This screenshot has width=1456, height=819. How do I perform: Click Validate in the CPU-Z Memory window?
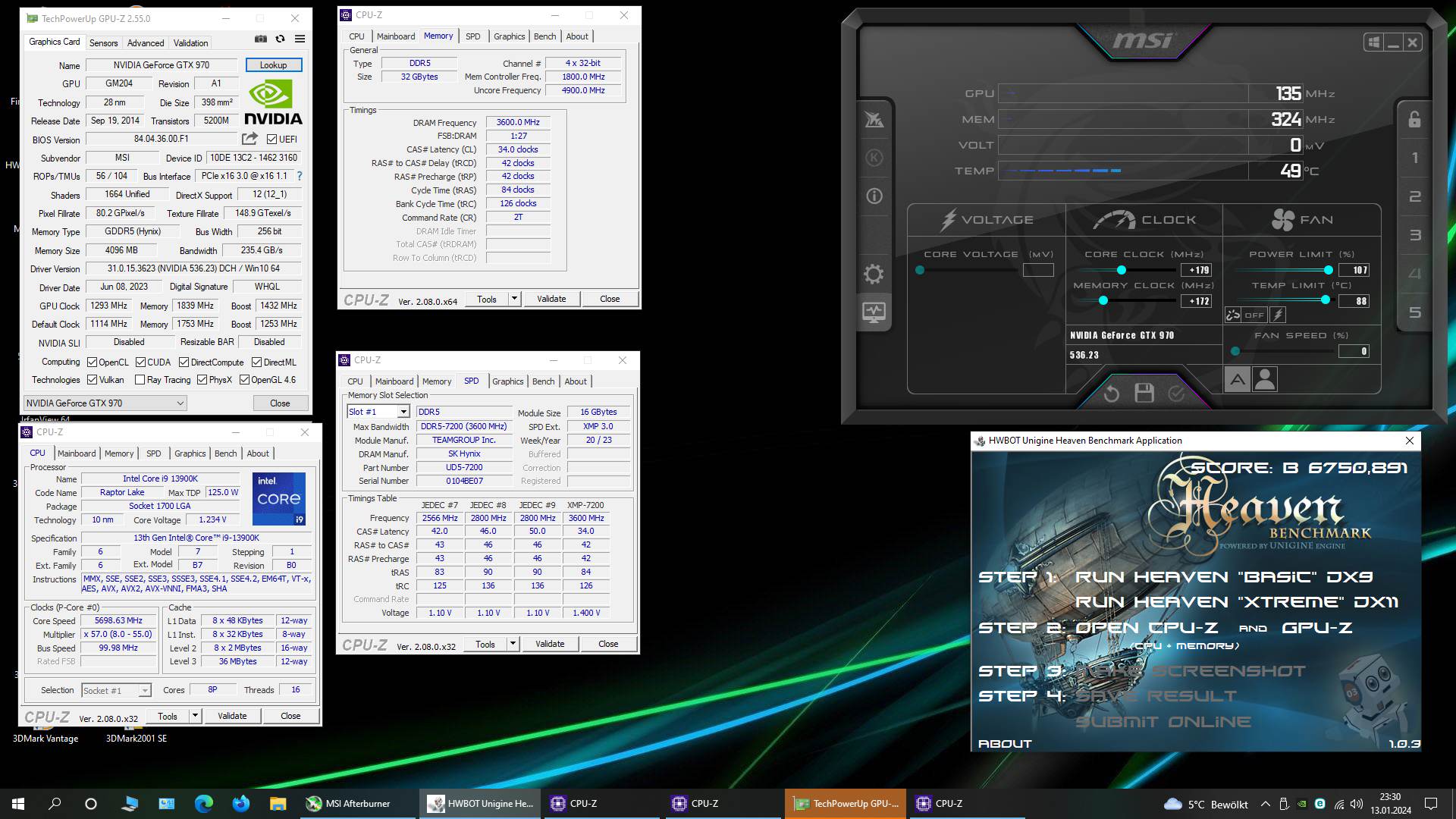click(551, 299)
